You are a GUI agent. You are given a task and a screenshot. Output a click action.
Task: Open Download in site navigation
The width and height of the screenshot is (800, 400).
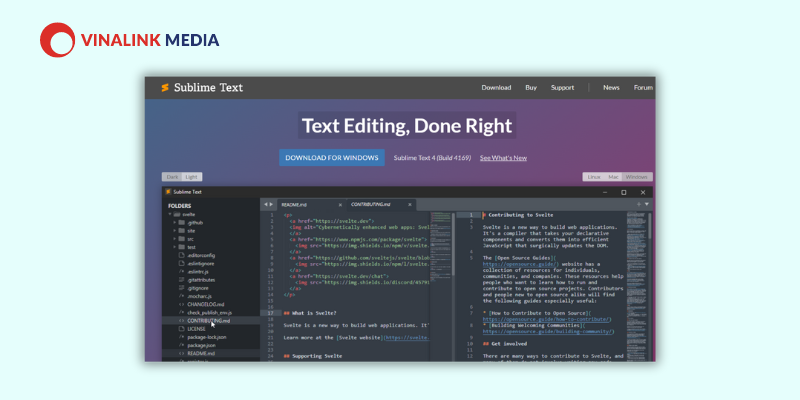(496, 88)
